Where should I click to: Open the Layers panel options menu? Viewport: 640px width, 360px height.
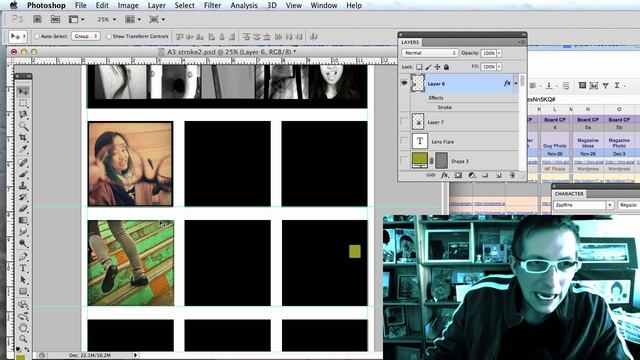(x=521, y=42)
